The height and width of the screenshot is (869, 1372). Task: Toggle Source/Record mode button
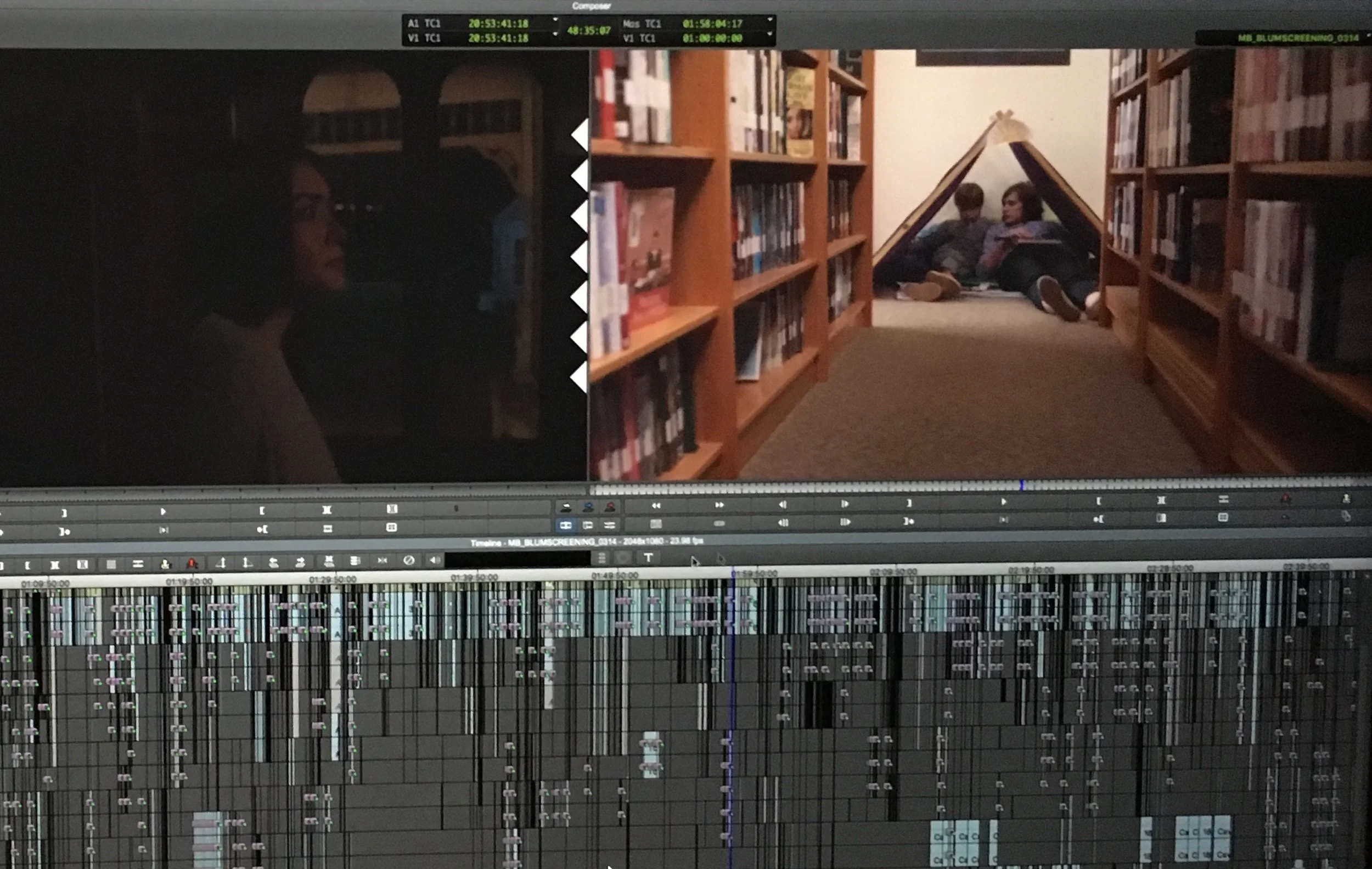(x=565, y=525)
